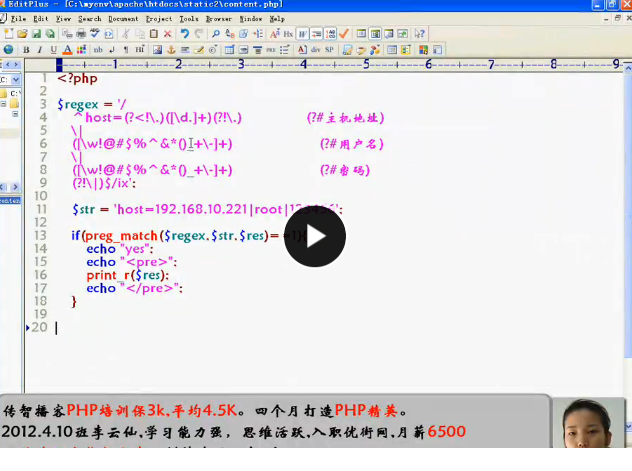Click the context Help pointer icon

[x=420, y=34]
